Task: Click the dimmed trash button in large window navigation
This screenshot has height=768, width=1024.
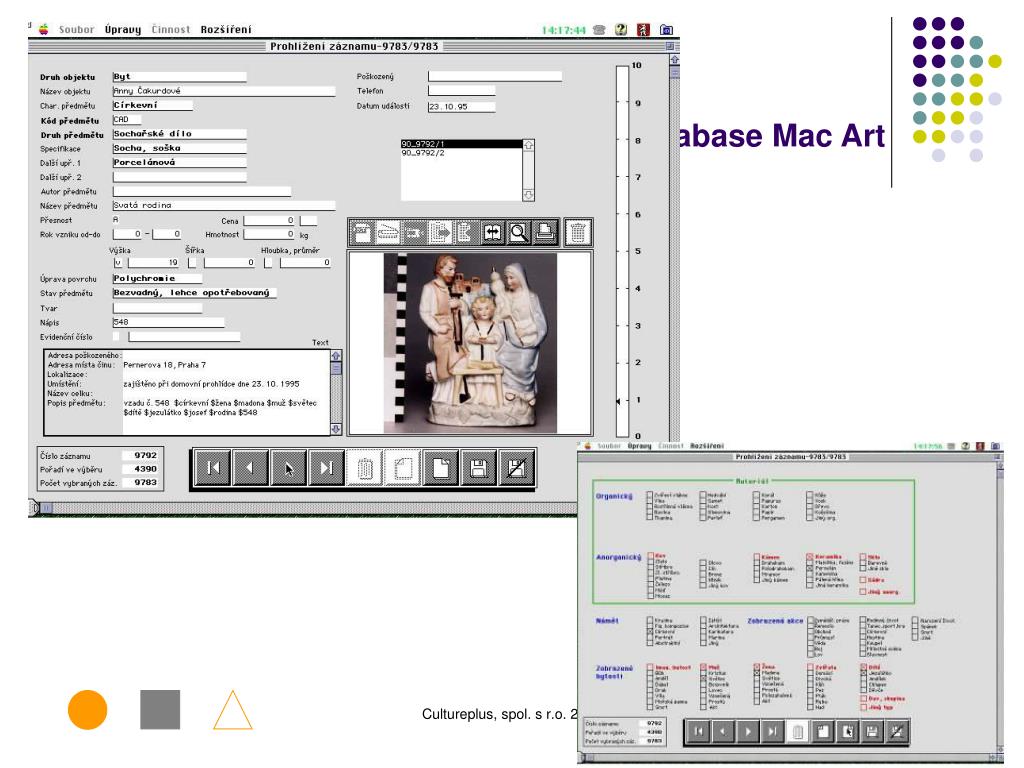Action: 365,468
